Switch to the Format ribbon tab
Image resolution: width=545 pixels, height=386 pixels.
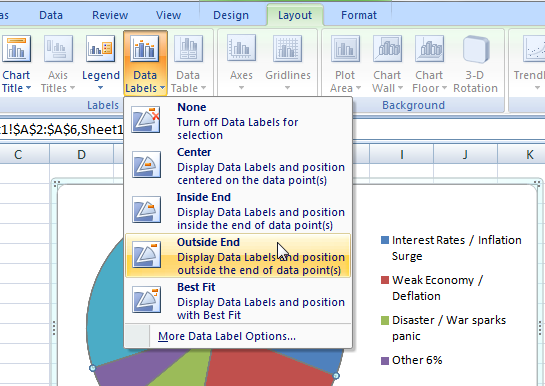tap(359, 15)
